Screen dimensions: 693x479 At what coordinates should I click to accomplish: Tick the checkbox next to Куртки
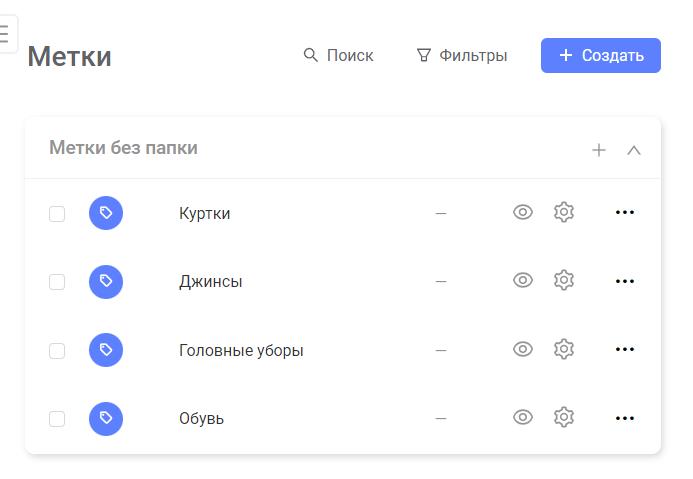pos(57,214)
